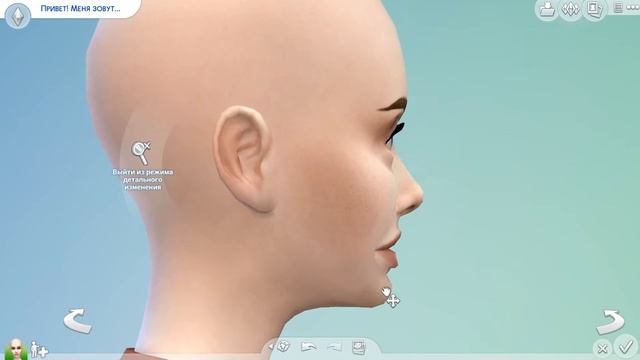640x360 pixels.
Task: Rotate Sim with left curved arrow
Action: pos(78,321)
